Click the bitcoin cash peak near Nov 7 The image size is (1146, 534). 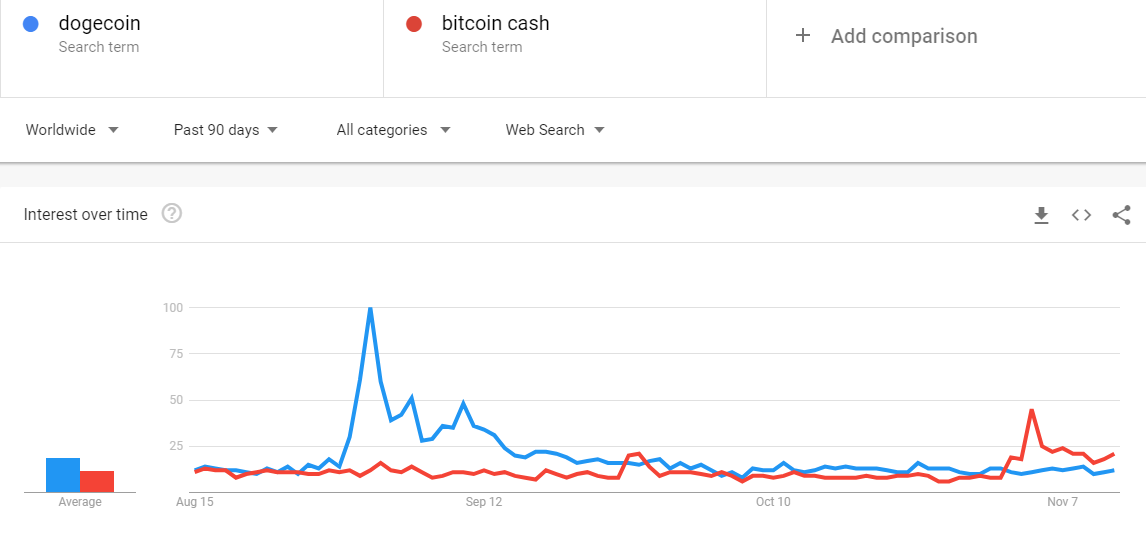pyautogui.click(x=1031, y=411)
